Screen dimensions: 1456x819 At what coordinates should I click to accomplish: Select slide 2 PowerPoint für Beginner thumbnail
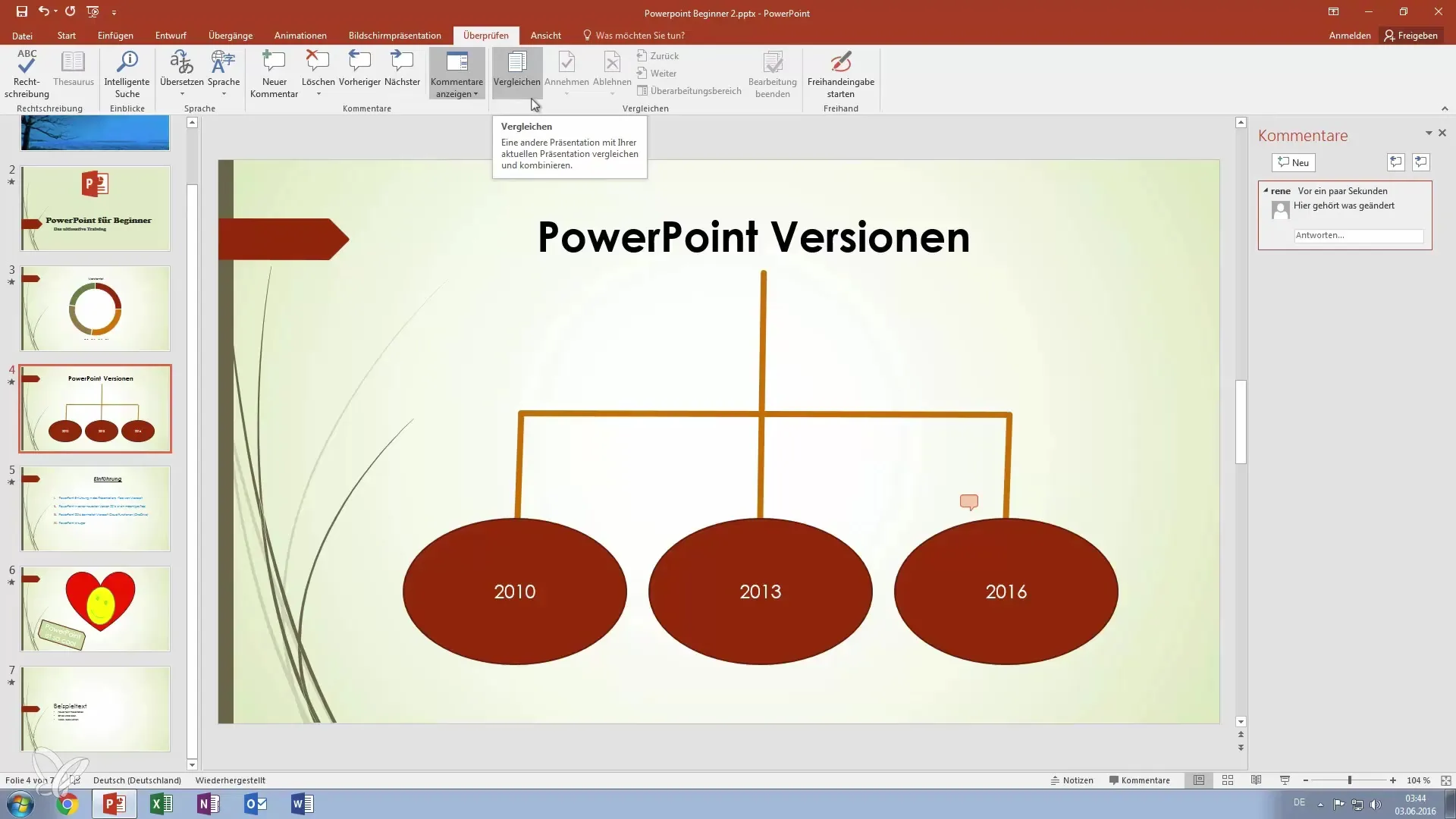point(96,209)
